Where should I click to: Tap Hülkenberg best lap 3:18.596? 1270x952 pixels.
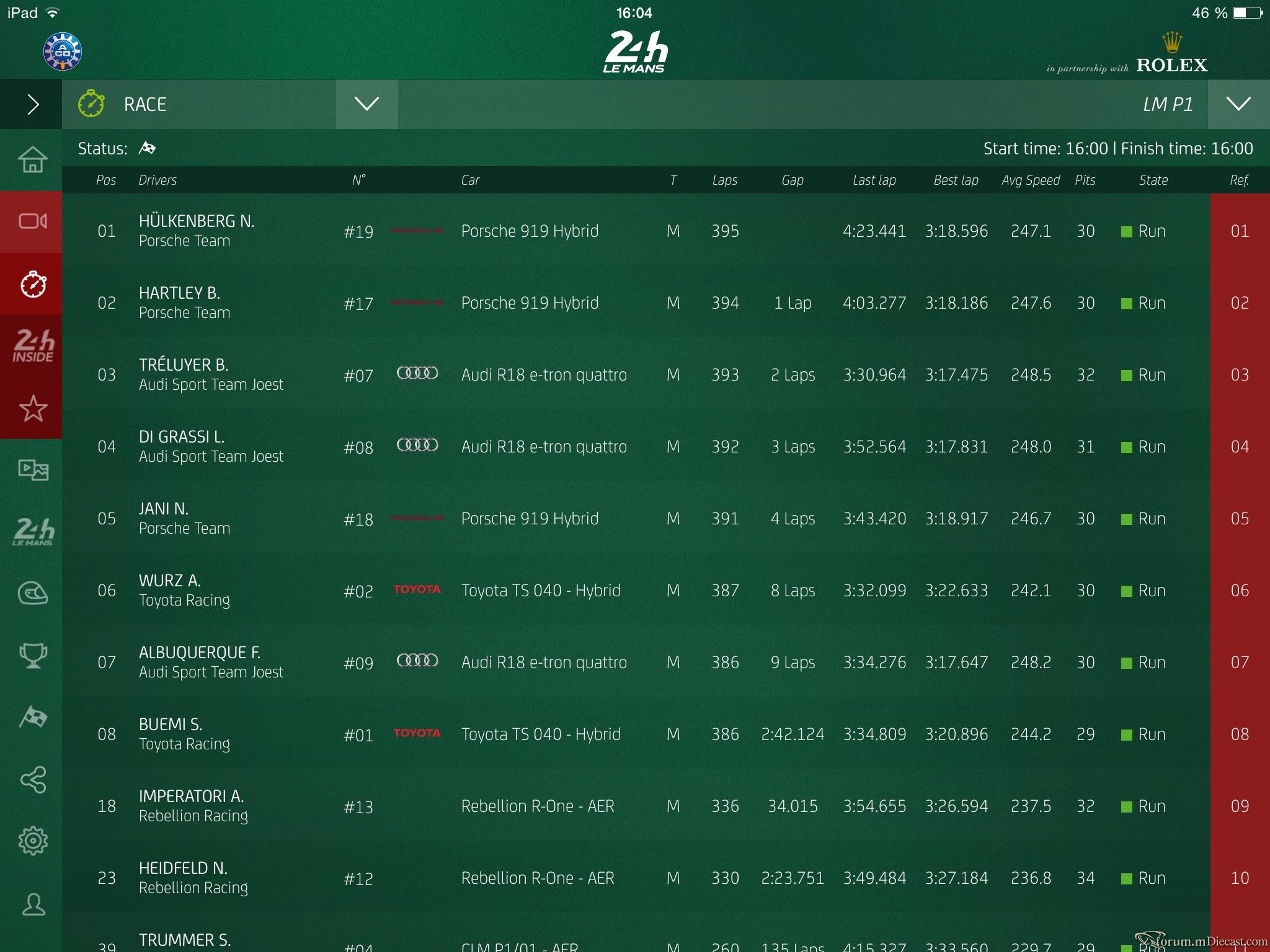956,231
